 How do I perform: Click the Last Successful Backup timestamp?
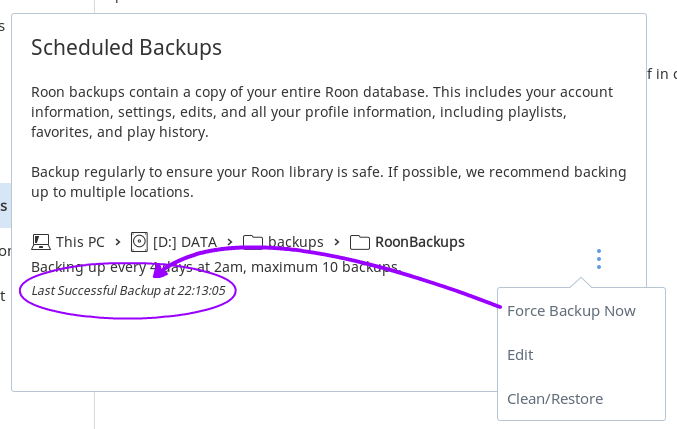(x=128, y=290)
